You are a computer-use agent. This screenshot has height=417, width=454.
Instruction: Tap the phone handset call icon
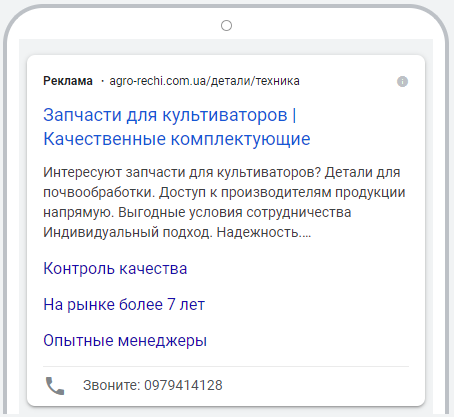click(x=55, y=386)
